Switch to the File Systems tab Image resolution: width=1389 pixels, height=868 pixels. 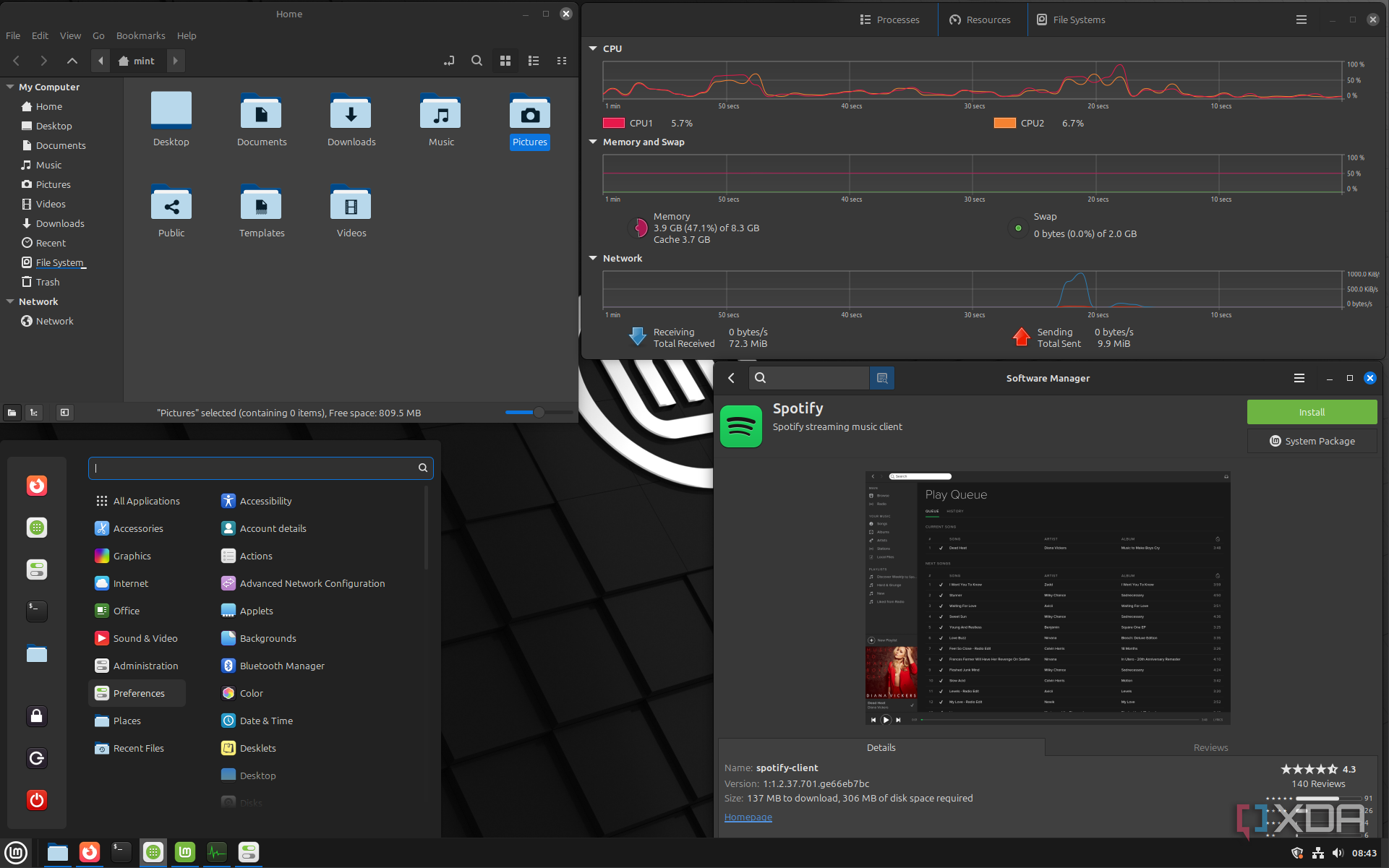tap(1071, 20)
